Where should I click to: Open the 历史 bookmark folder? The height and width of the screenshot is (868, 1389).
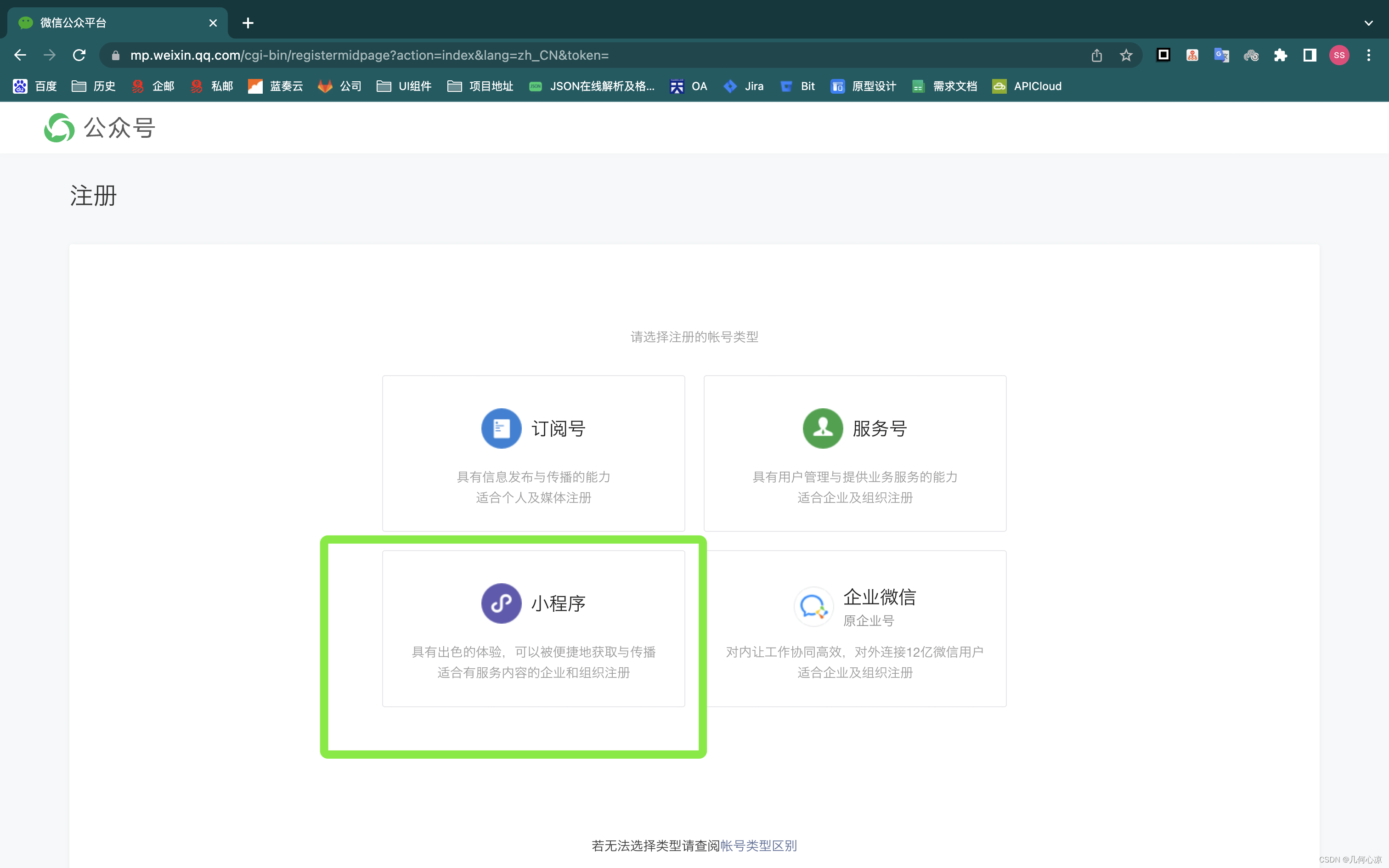(94, 86)
